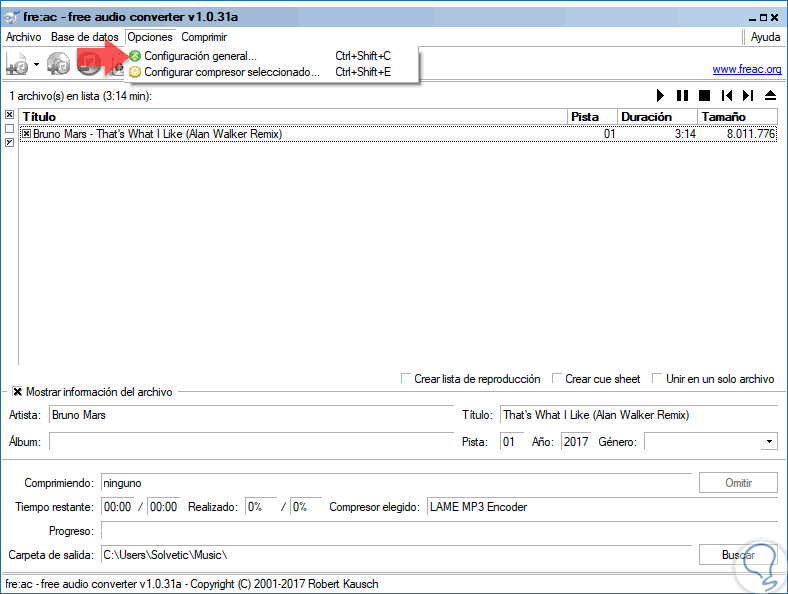
Task: Sort list by Tamaño column header
Action: coord(737,117)
